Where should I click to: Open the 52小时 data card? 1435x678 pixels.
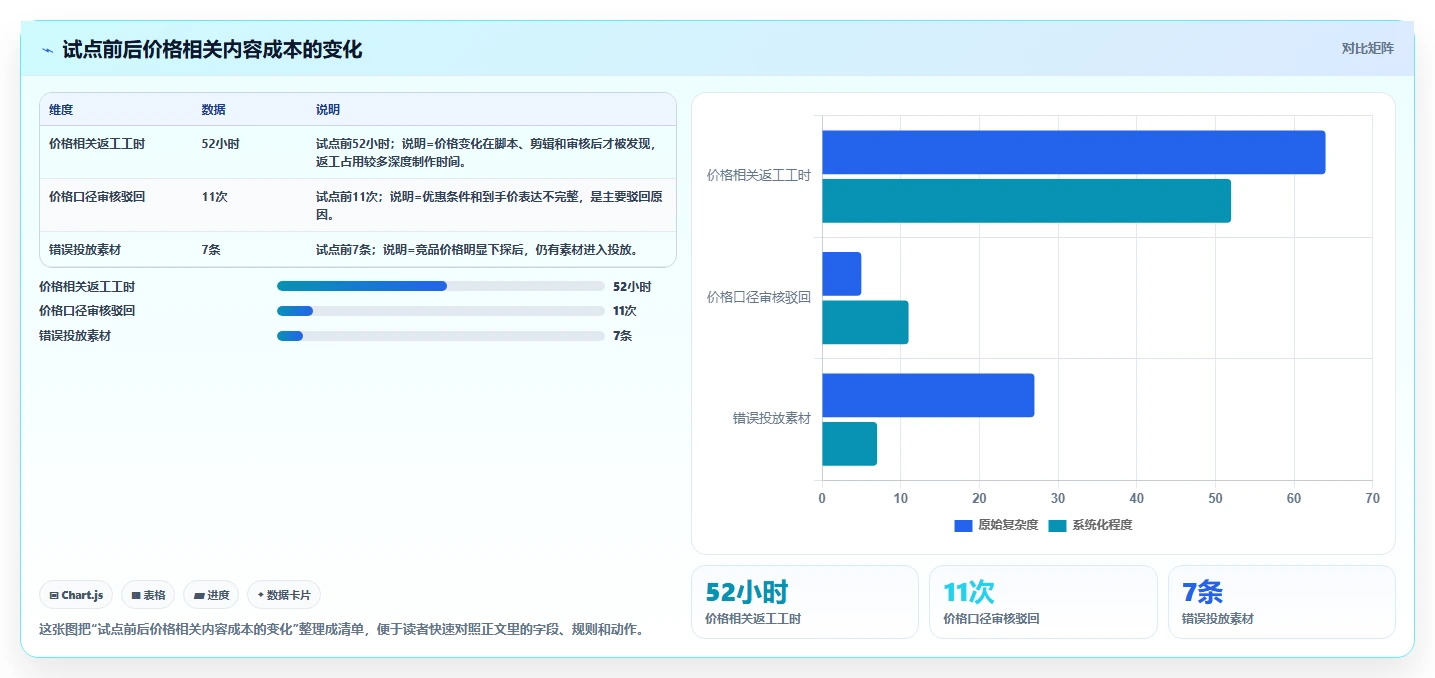805,602
